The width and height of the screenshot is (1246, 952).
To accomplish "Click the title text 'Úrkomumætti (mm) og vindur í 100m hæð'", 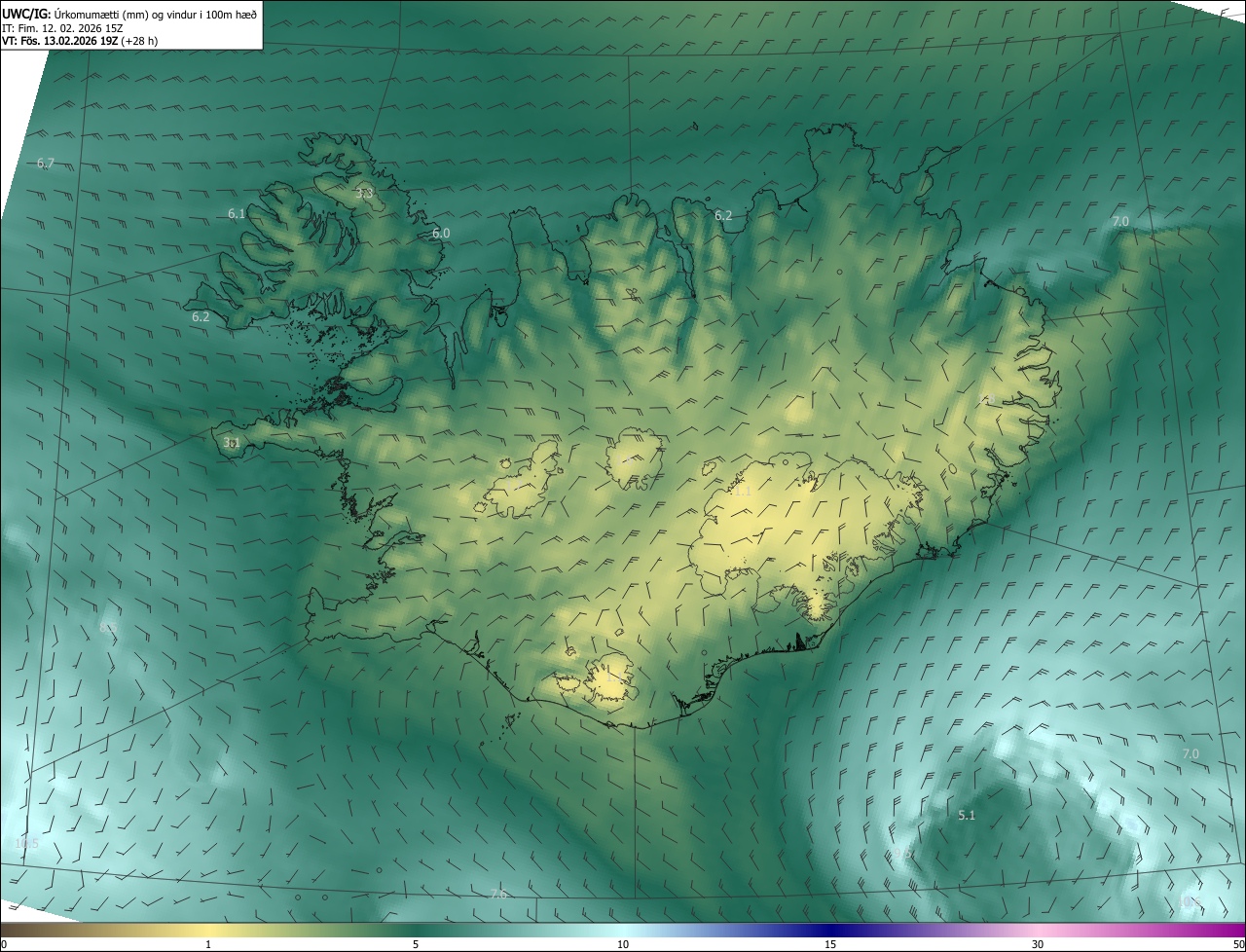I will tap(156, 13).
